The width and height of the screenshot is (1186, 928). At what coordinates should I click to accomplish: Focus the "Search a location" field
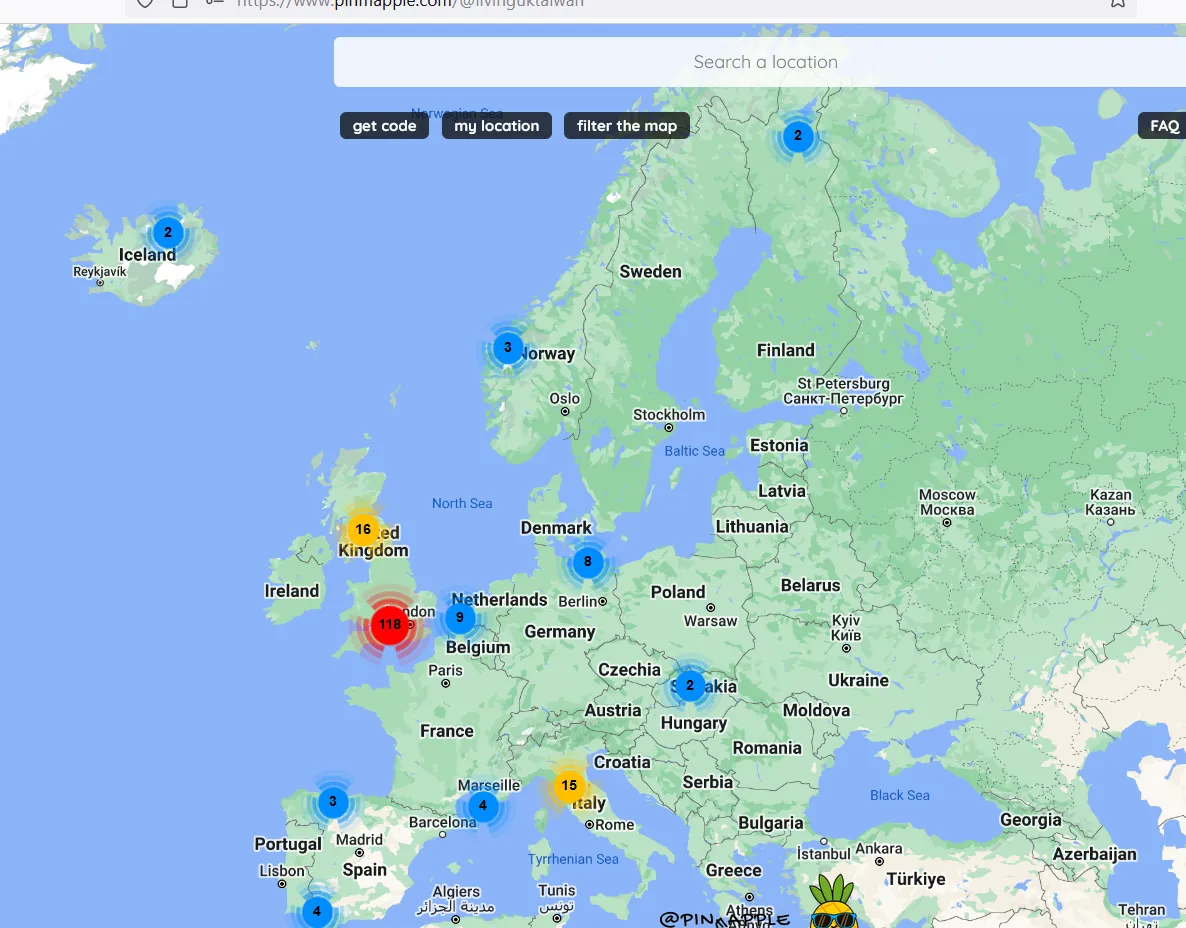(765, 62)
